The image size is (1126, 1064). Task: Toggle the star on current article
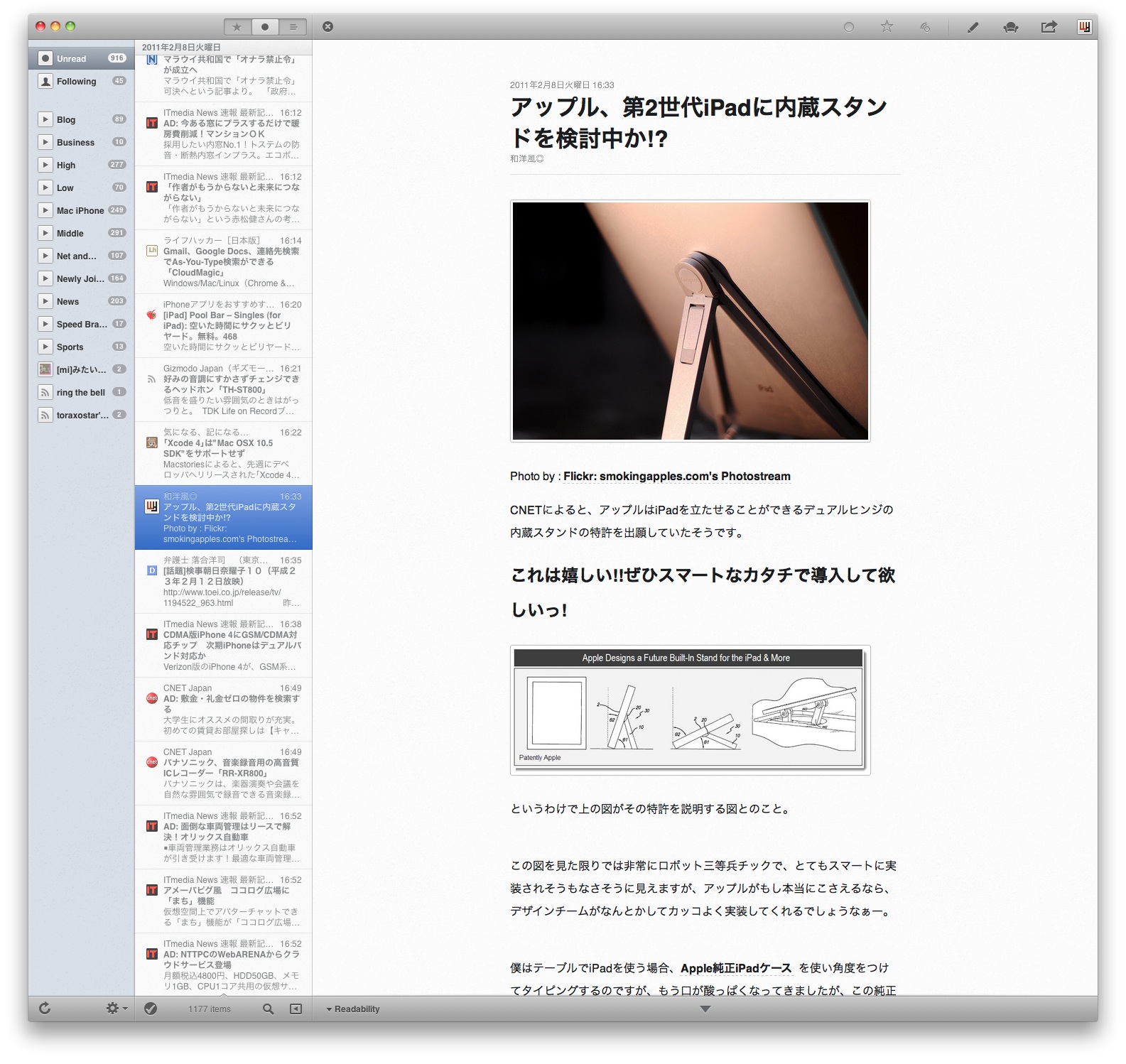click(x=887, y=27)
